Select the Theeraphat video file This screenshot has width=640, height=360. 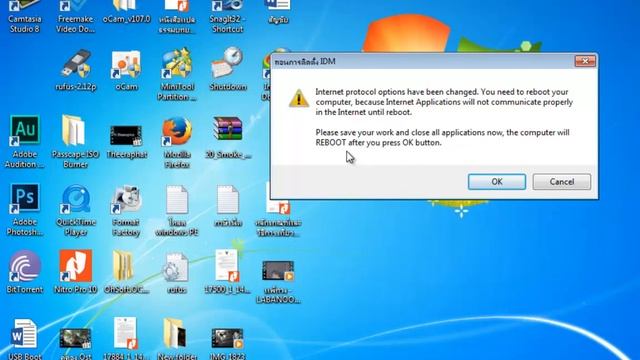pyautogui.click(x=126, y=141)
